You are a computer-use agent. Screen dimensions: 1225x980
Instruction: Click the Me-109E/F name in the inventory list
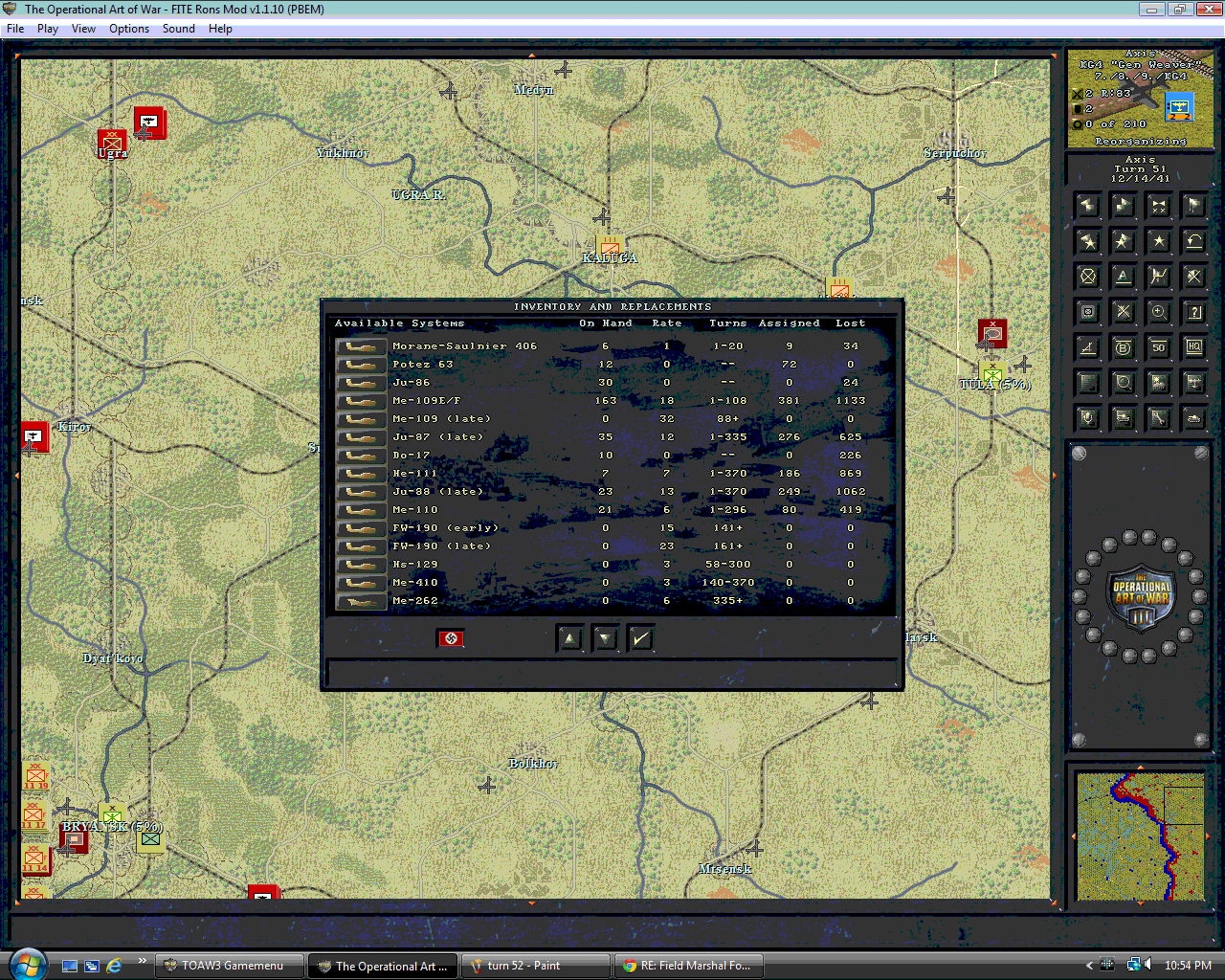[427, 401]
